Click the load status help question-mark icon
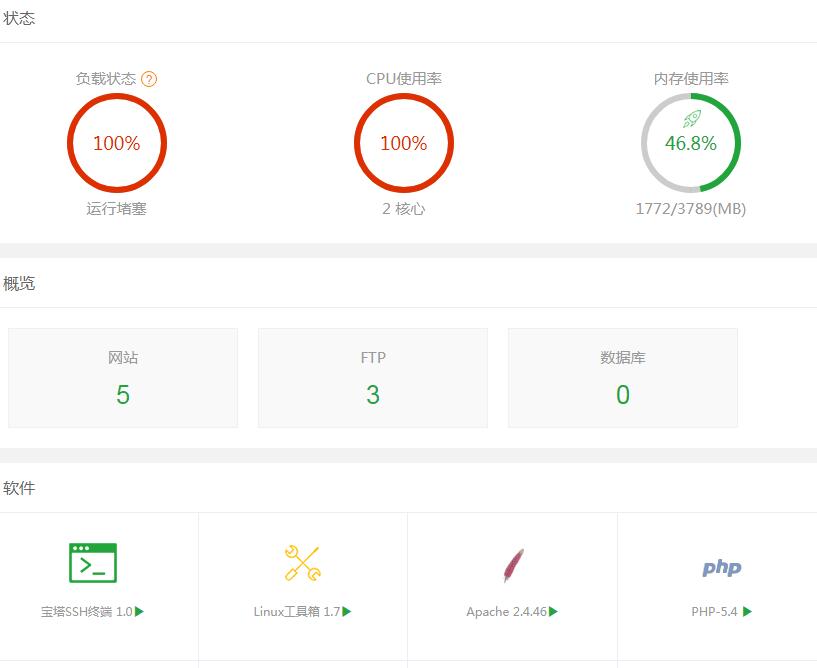The width and height of the screenshot is (817, 668). (149, 79)
